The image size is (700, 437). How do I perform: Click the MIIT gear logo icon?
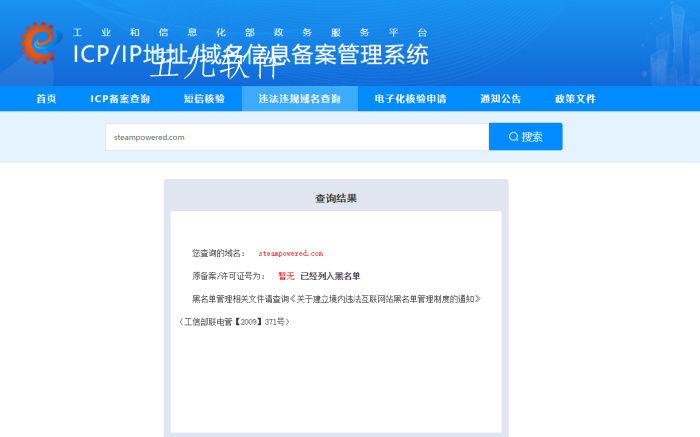[41, 43]
